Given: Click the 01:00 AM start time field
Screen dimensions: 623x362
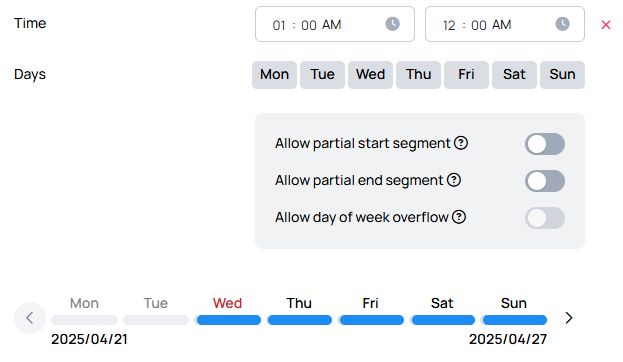Looking at the screenshot, I should (335, 24).
